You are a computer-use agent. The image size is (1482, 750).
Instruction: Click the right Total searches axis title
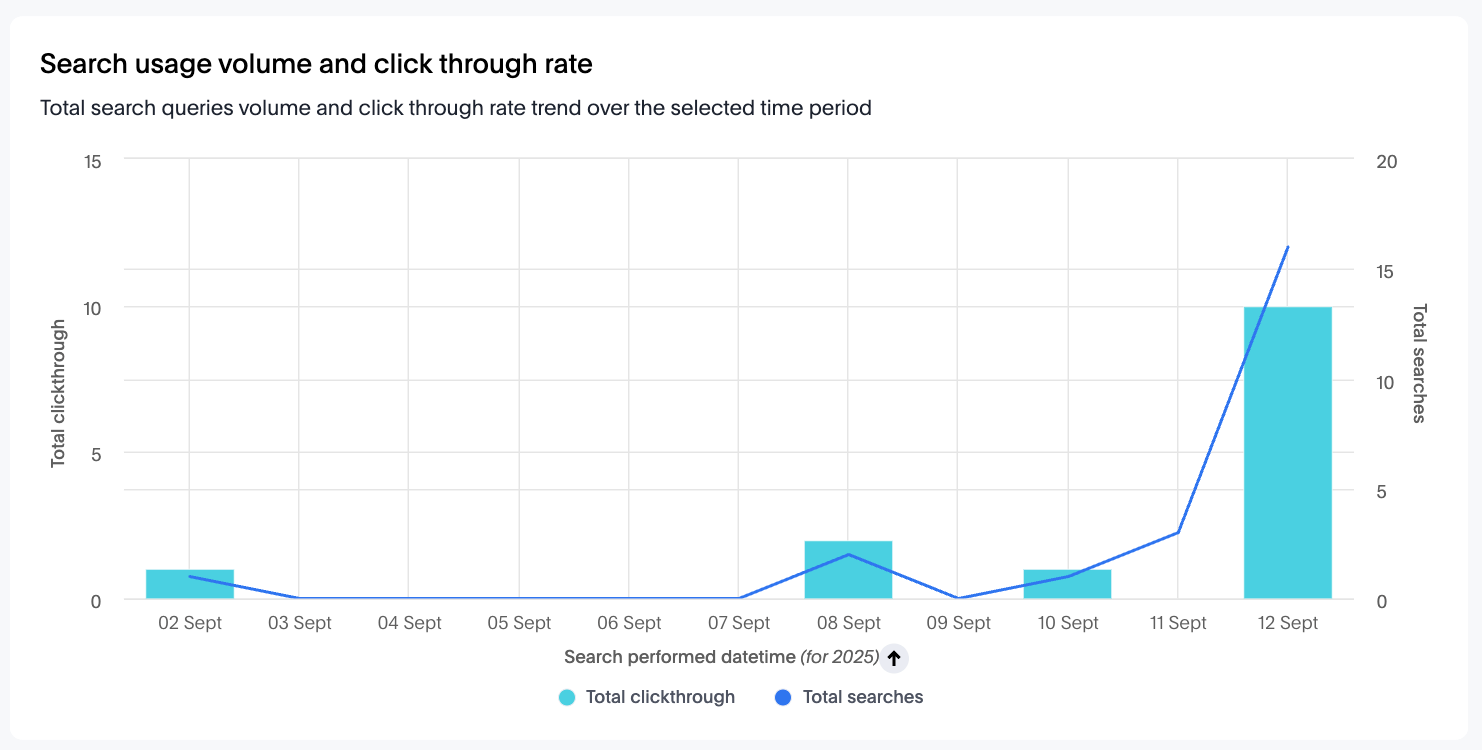[1418, 363]
